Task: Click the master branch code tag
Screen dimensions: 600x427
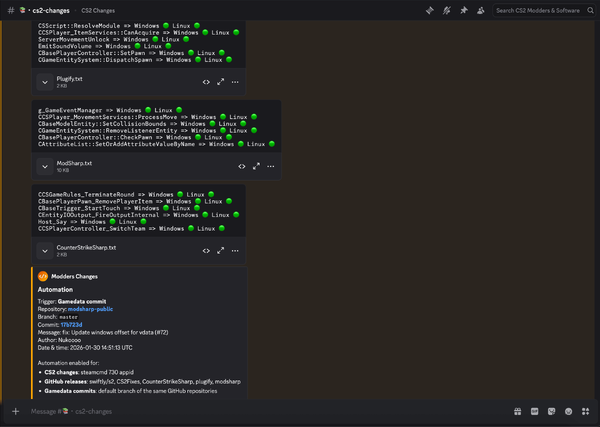Action: pyautogui.click(x=68, y=317)
